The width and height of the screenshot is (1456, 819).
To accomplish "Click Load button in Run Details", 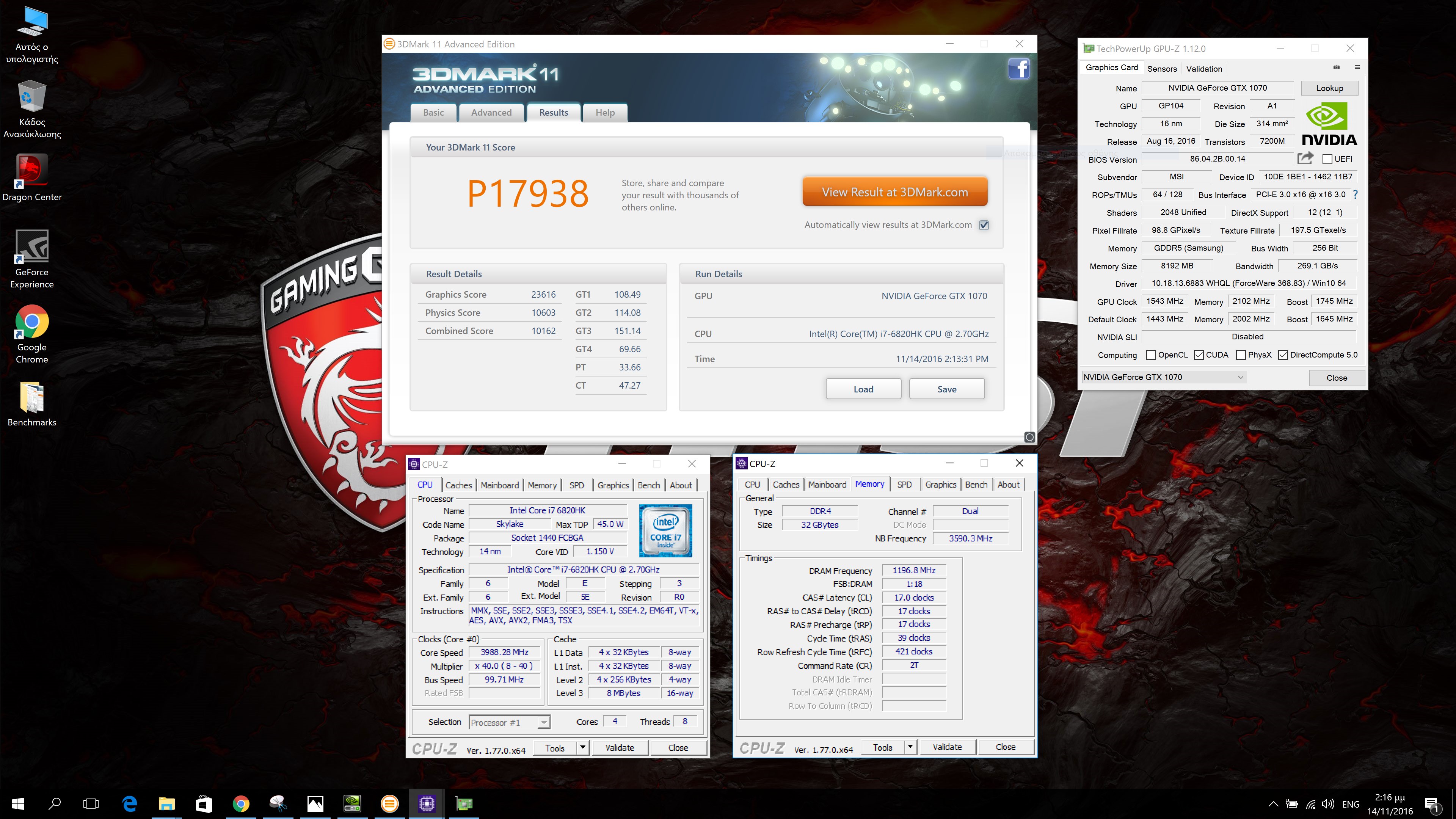I will click(863, 389).
